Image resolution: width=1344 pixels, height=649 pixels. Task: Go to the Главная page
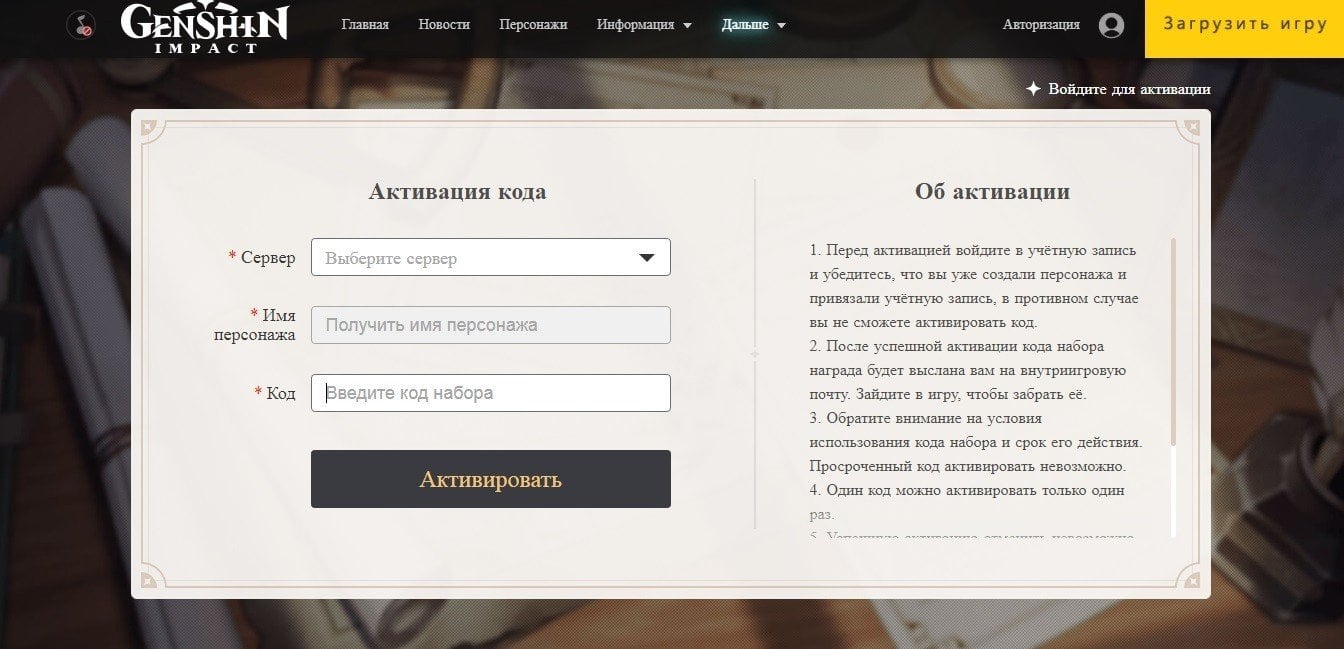(365, 24)
